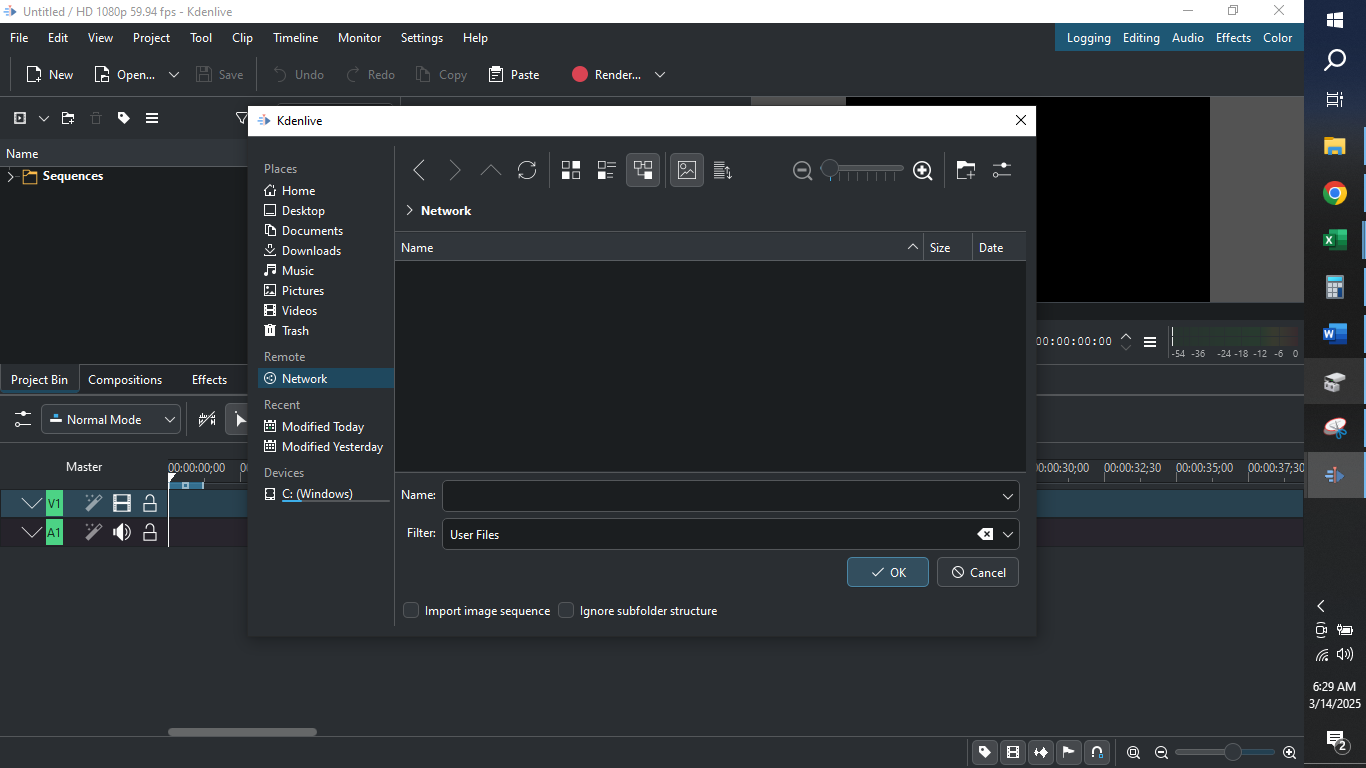Collapse the A1 track chevron
Image resolution: width=1366 pixels, height=768 pixels.
tap(32, 533)
